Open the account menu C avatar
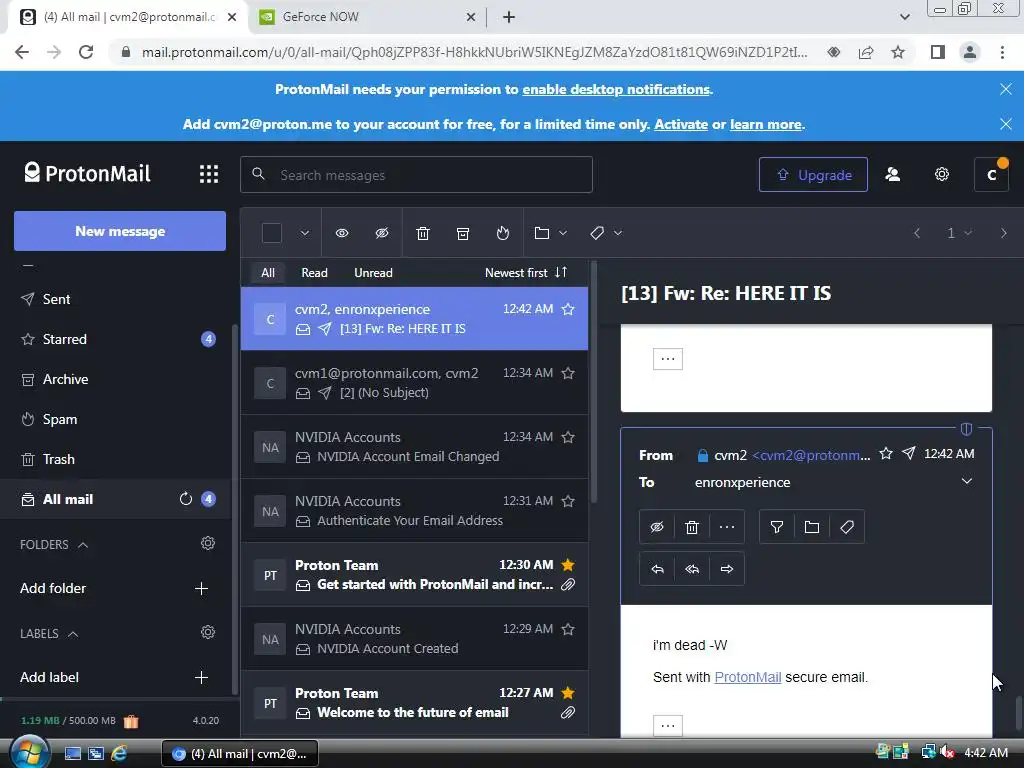 coord(991,174)
